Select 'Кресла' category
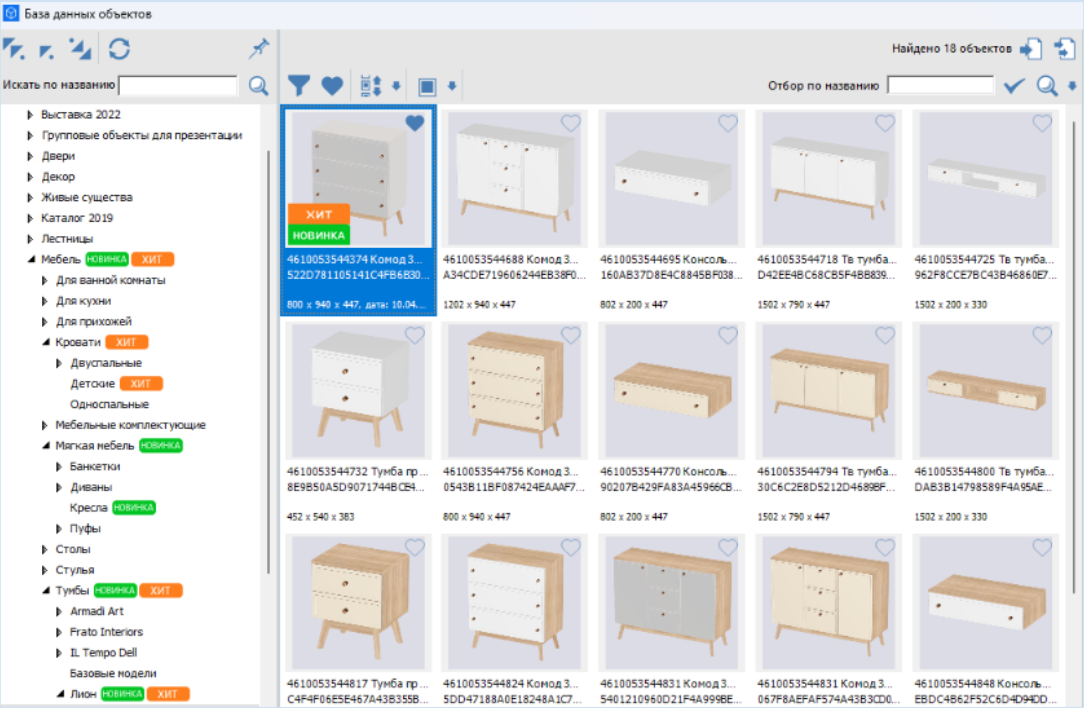1084x708 pixels. click(x=88, y=508)
